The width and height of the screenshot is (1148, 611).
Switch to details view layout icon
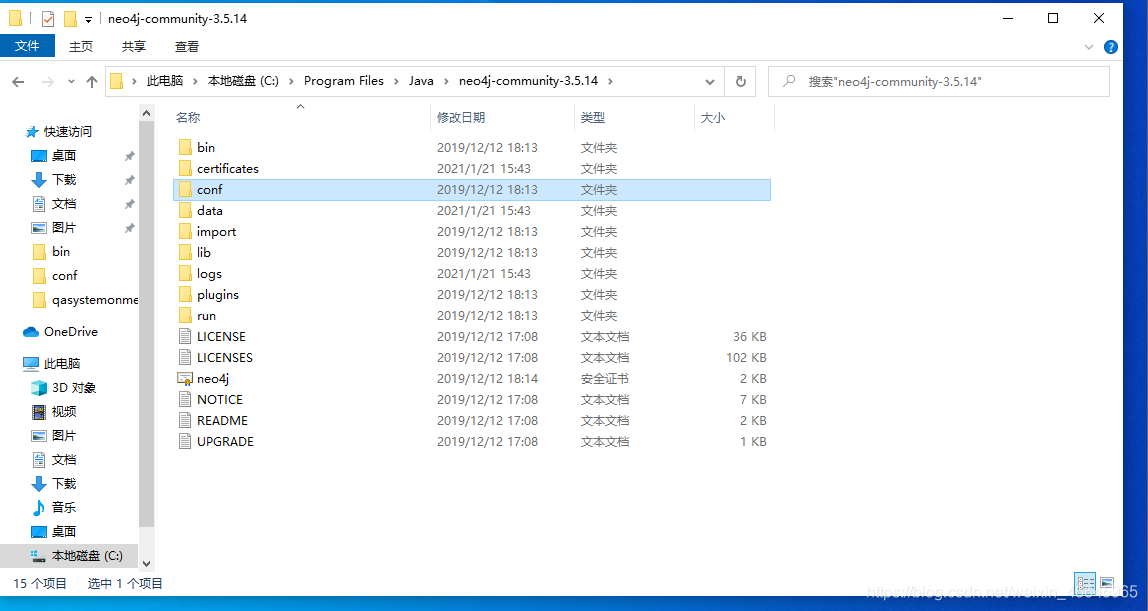[1085, 583]
